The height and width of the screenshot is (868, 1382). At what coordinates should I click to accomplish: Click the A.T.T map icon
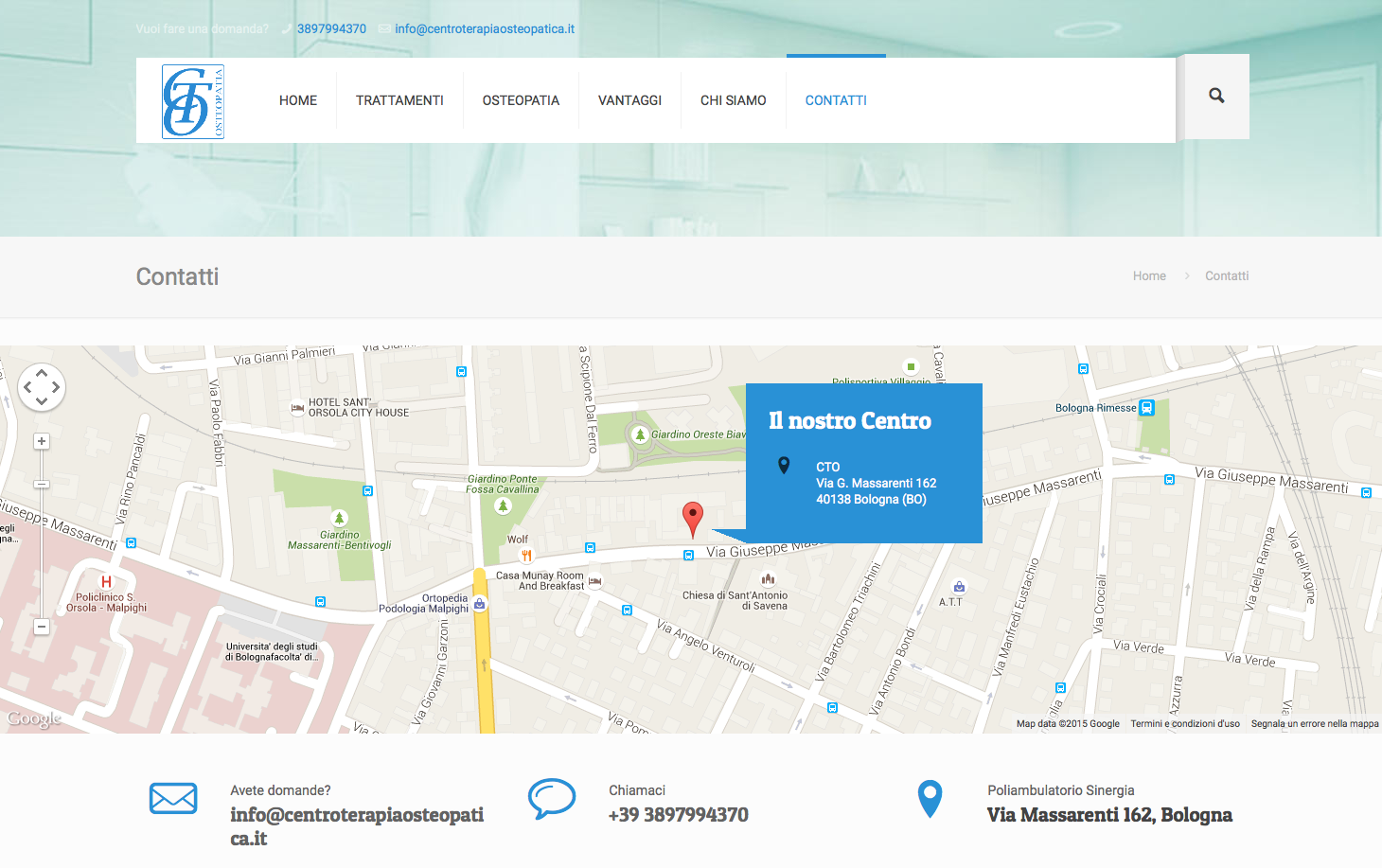(x=959, y=587)
